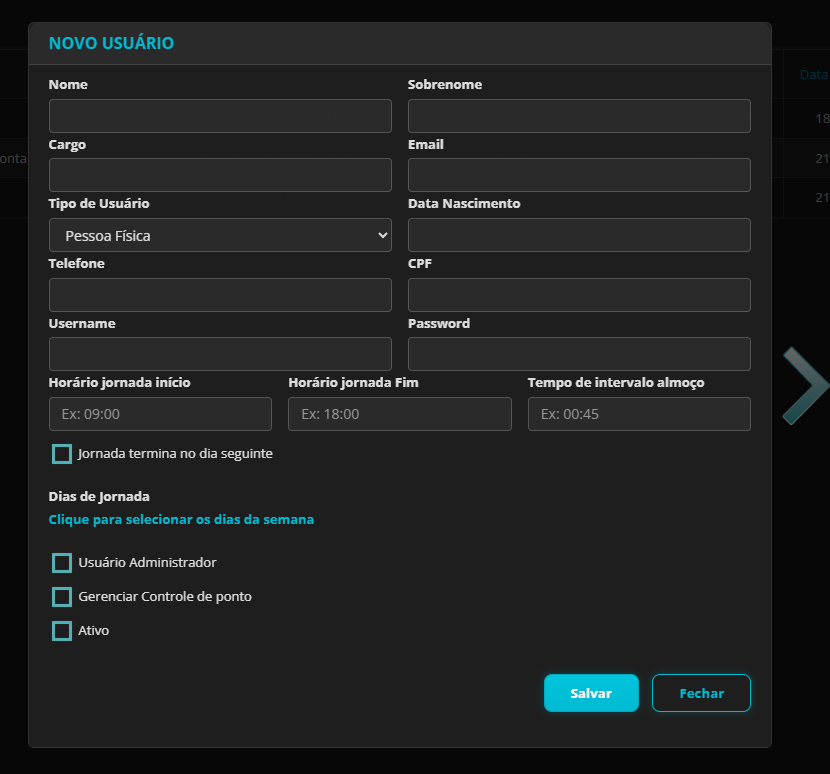This screenshot has height=774, width=830.
Task: Click the Username text field
Action: [220, 354]
